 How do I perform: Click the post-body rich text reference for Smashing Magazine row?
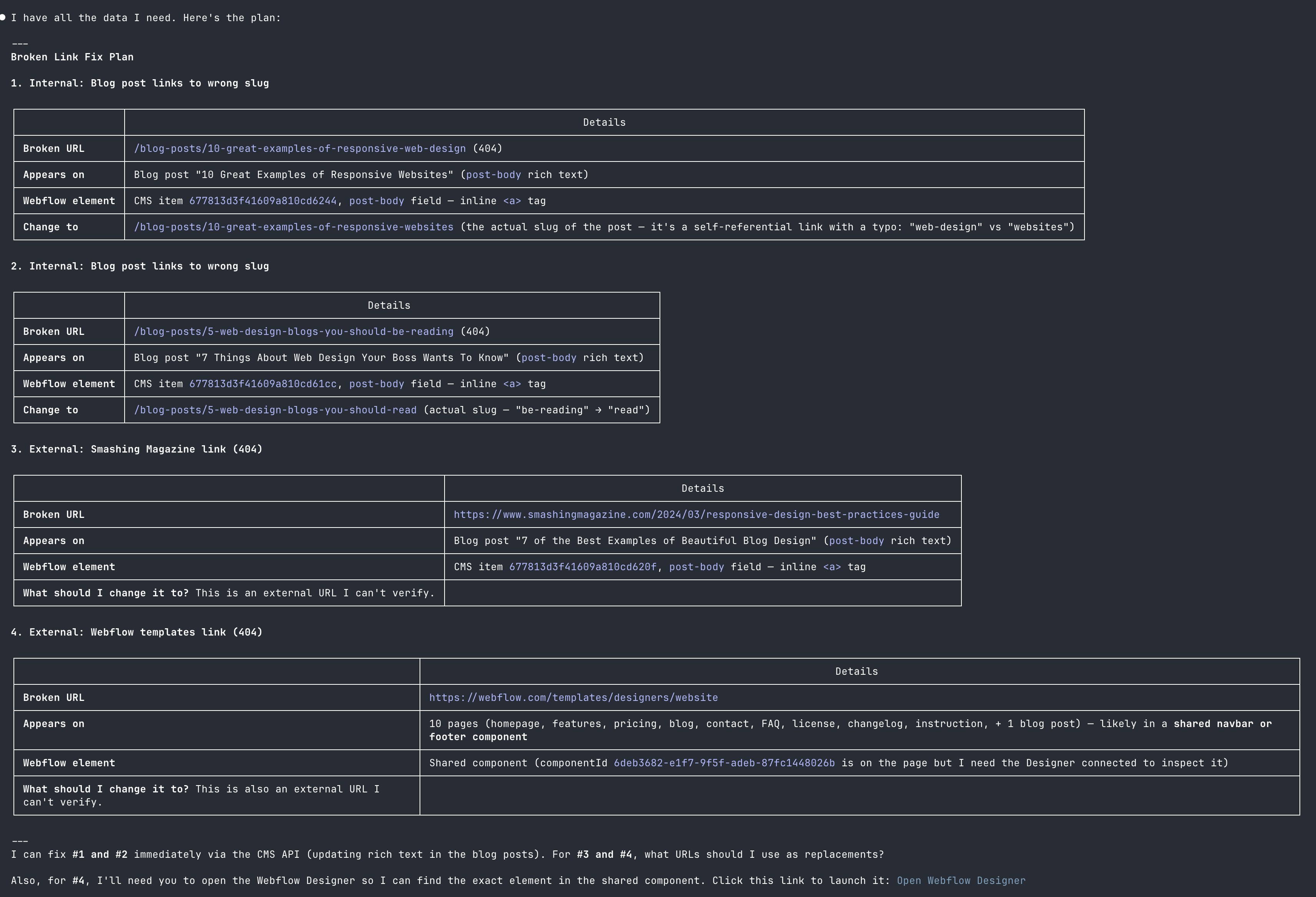pyautogui.click(x=856, y=540)
